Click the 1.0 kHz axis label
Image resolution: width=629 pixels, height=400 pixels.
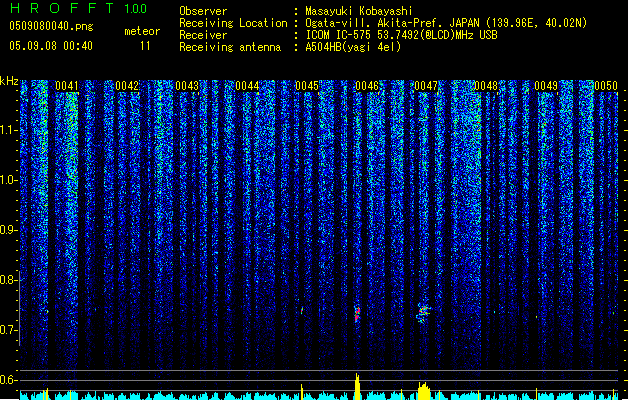click(8, 180)
